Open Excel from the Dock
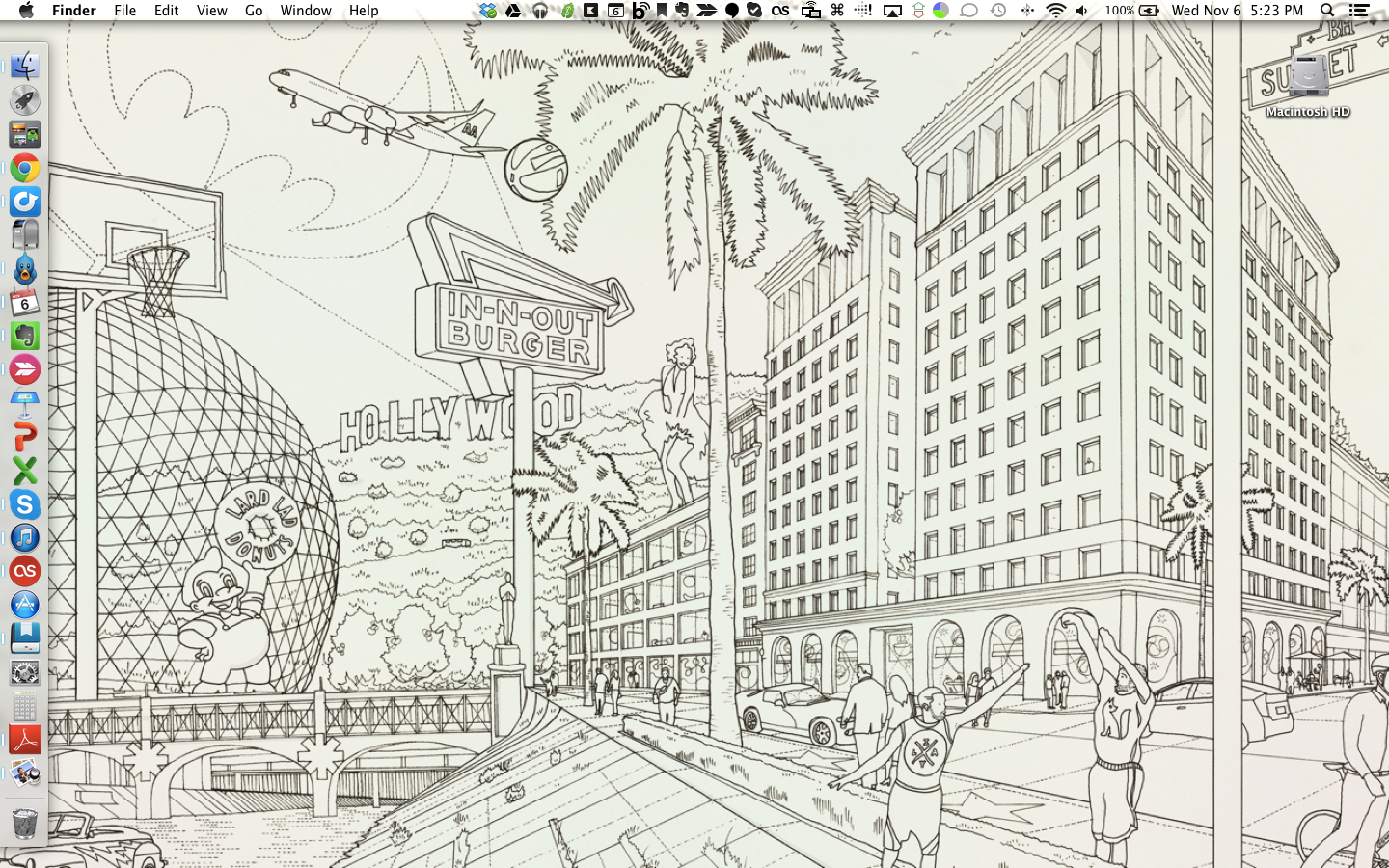Screen dimensions: 1389x868 pyautogui.click(x=25, y=471)
